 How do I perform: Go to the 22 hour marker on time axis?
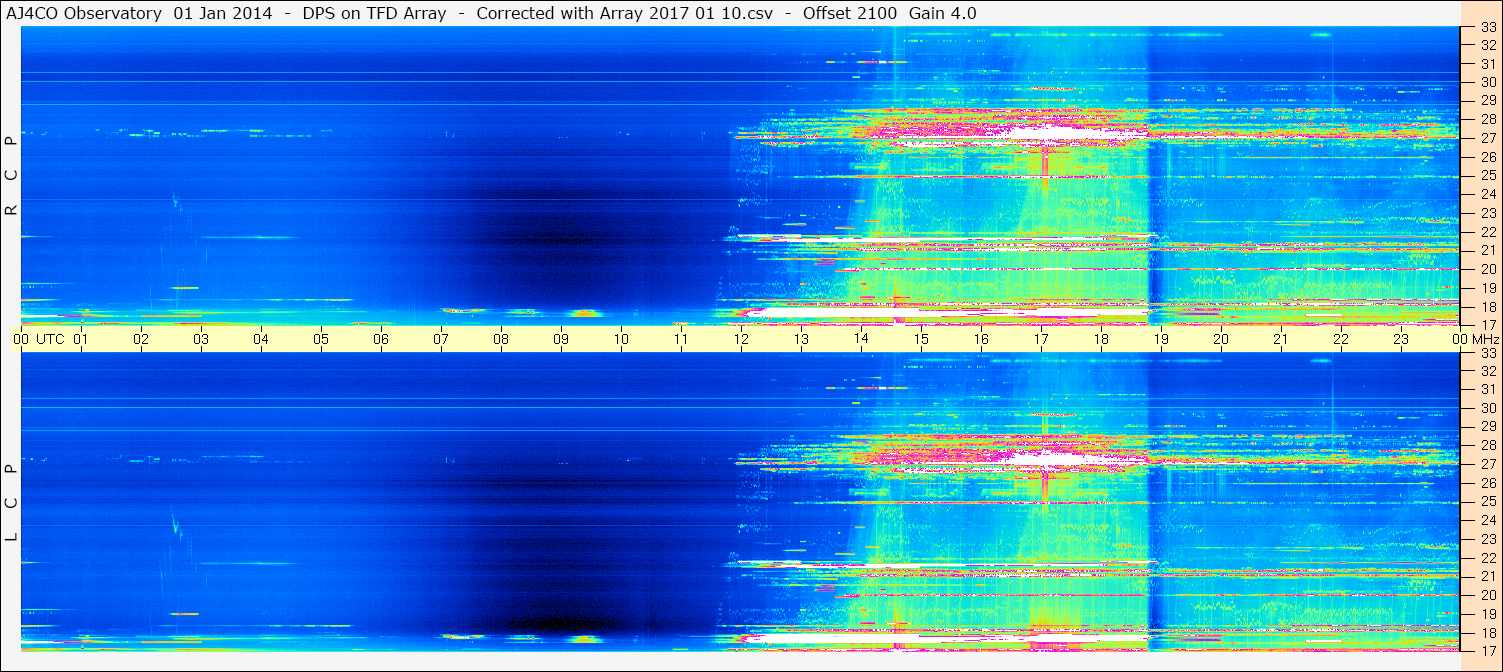(1341, 339)
